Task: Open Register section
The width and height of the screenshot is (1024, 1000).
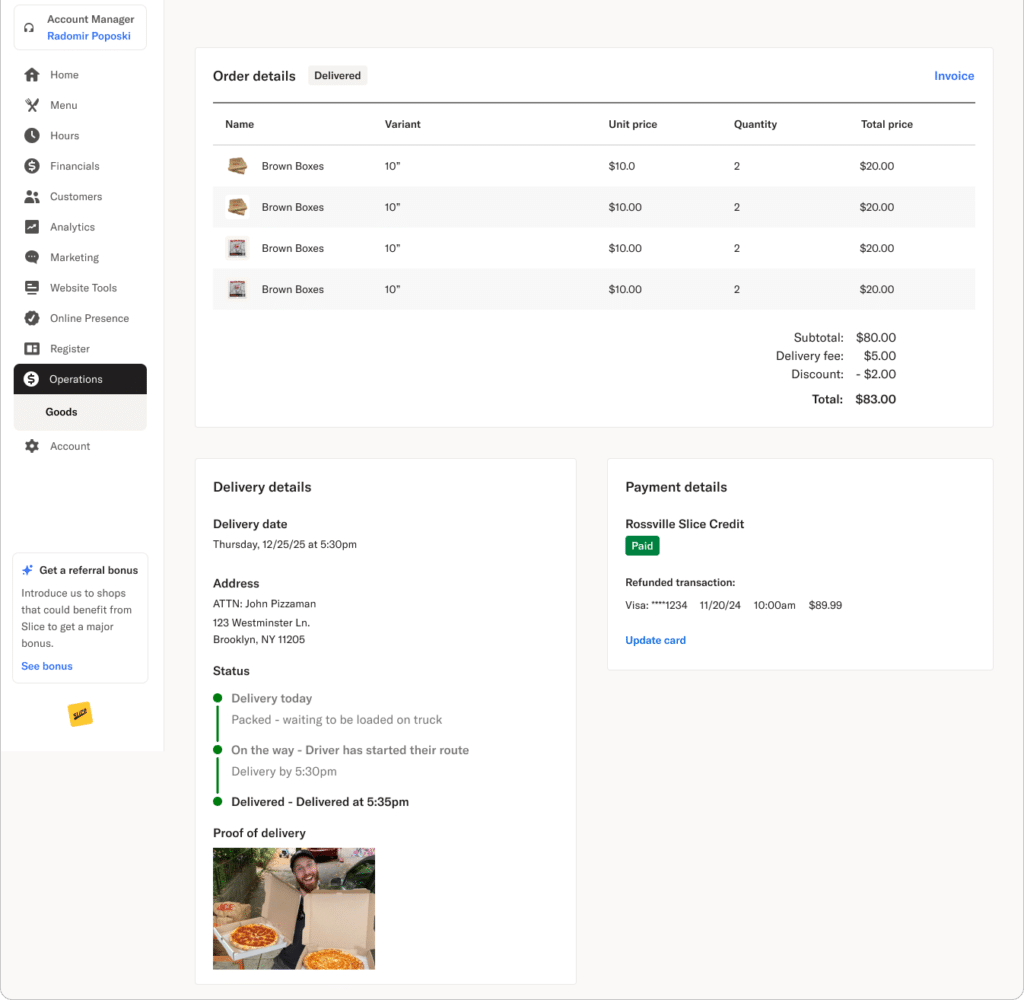Action: pos(70,349)
